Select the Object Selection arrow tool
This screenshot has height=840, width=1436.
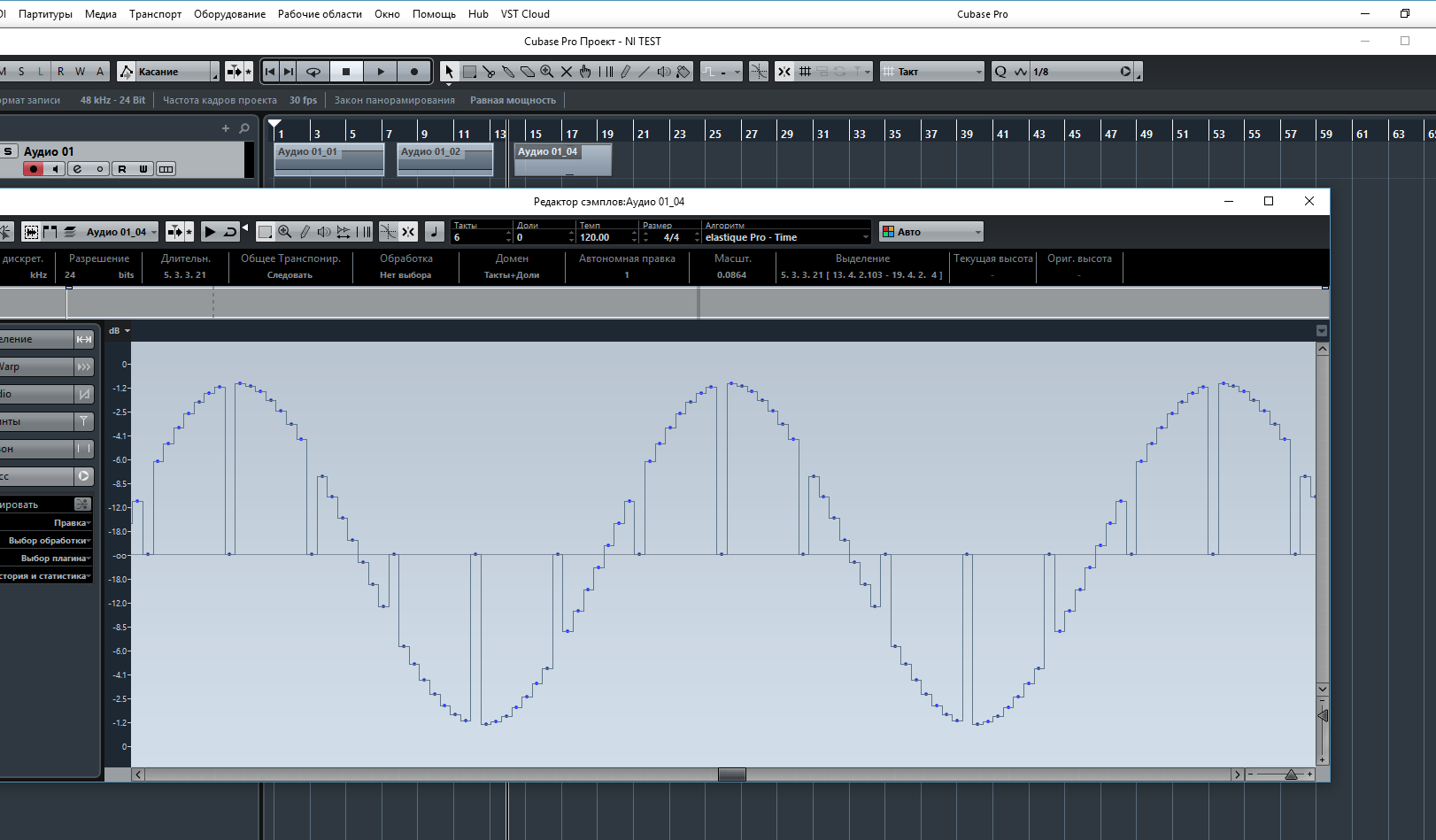click(449, 72)
